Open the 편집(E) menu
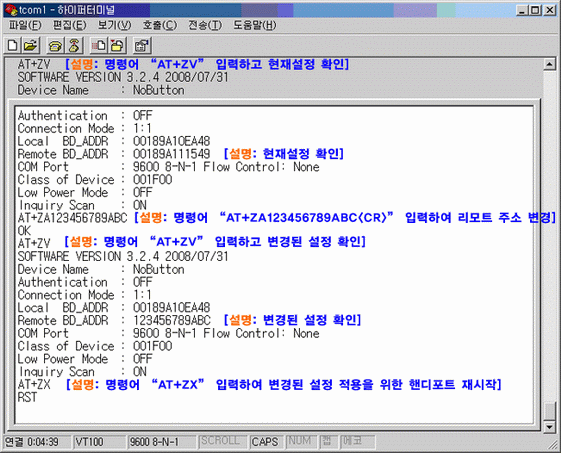The height and width of the screenshot is (453, 561). (x=70, y=25)
